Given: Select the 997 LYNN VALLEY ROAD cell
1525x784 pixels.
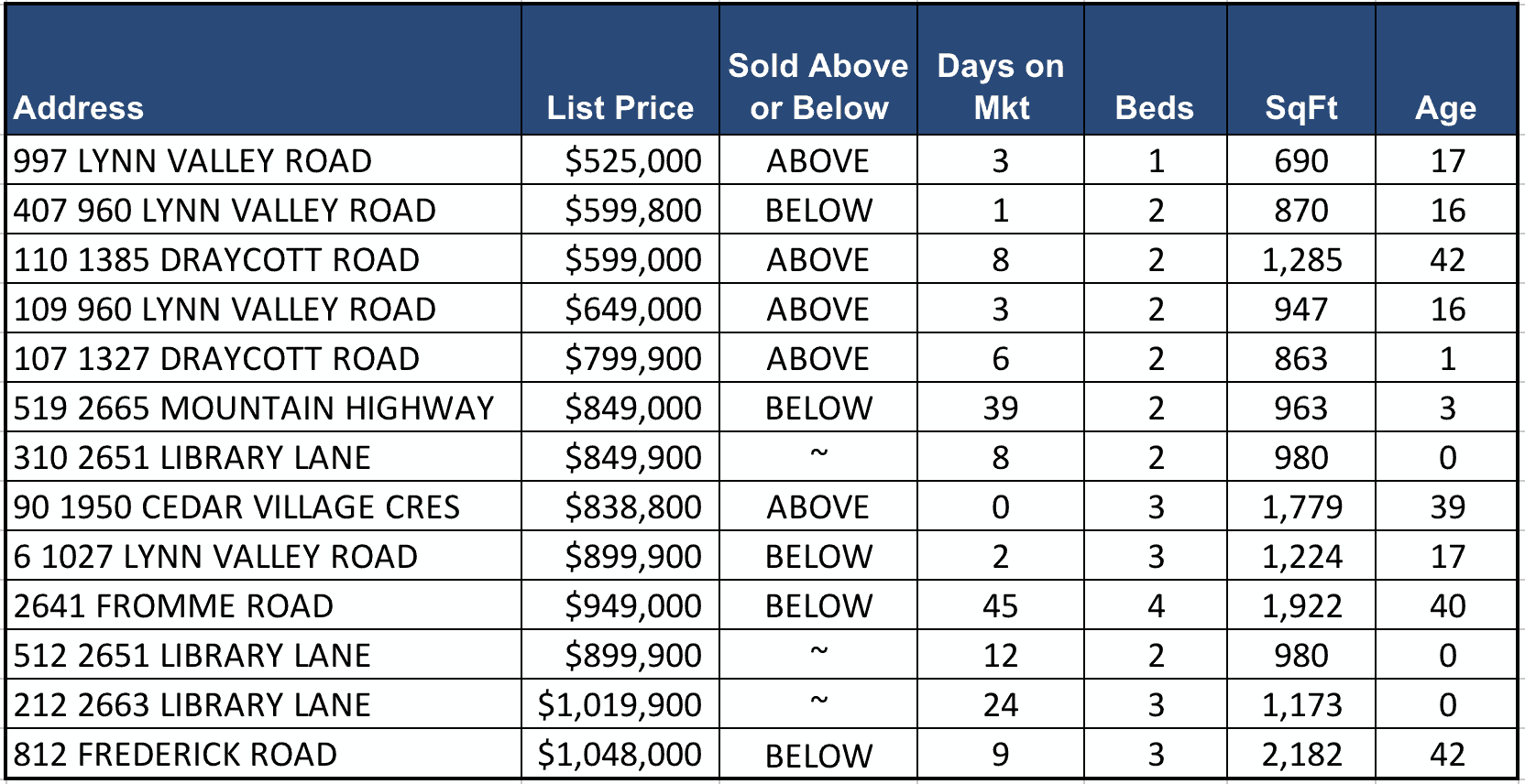Looking at the screenshot, I should tap(192, 161).
